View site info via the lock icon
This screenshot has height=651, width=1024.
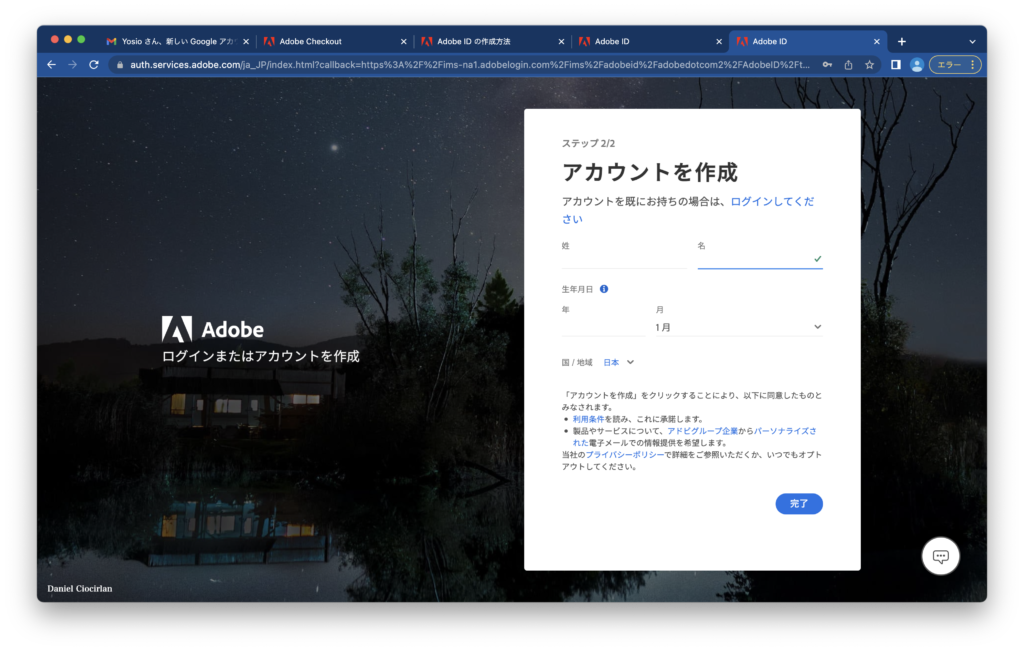(119, 64)
